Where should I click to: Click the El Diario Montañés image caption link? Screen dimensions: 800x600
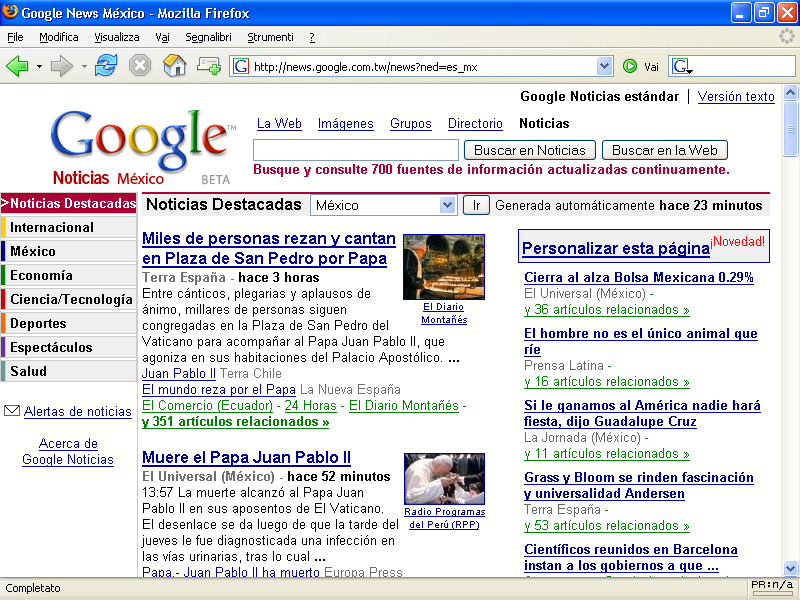point(444,313)
